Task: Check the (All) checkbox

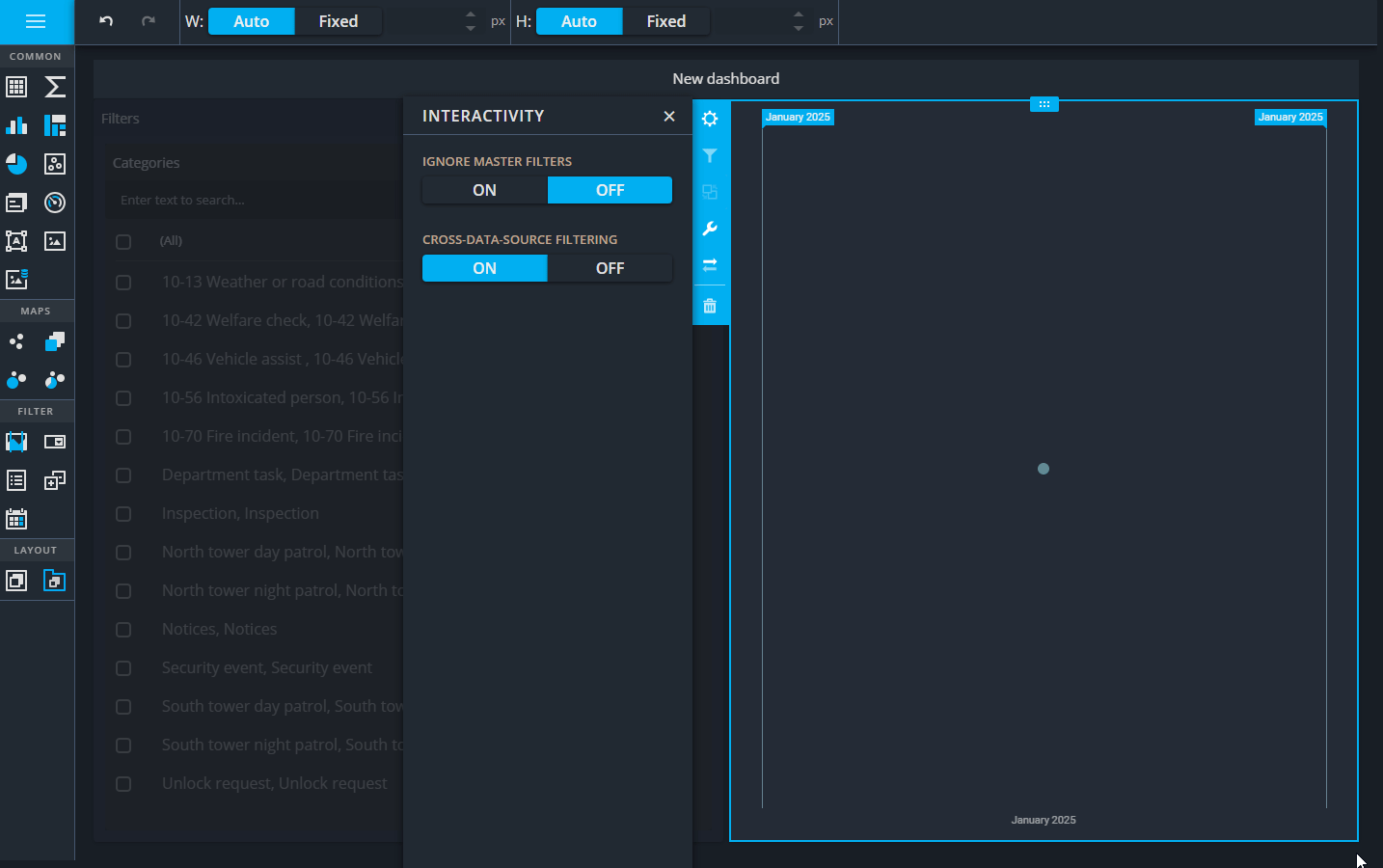Action: 123,241
